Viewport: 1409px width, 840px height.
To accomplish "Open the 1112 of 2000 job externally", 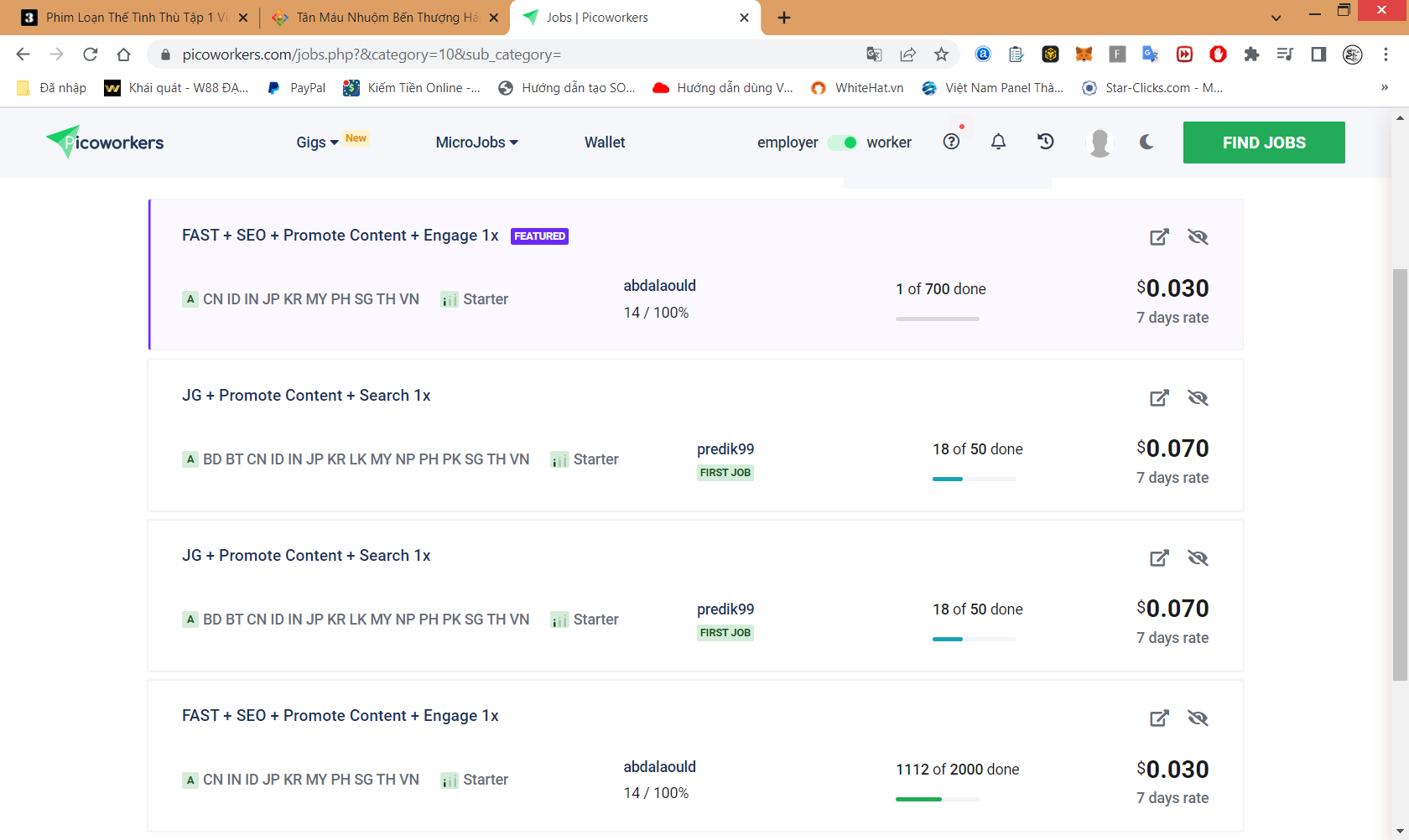I will 1159,718.
